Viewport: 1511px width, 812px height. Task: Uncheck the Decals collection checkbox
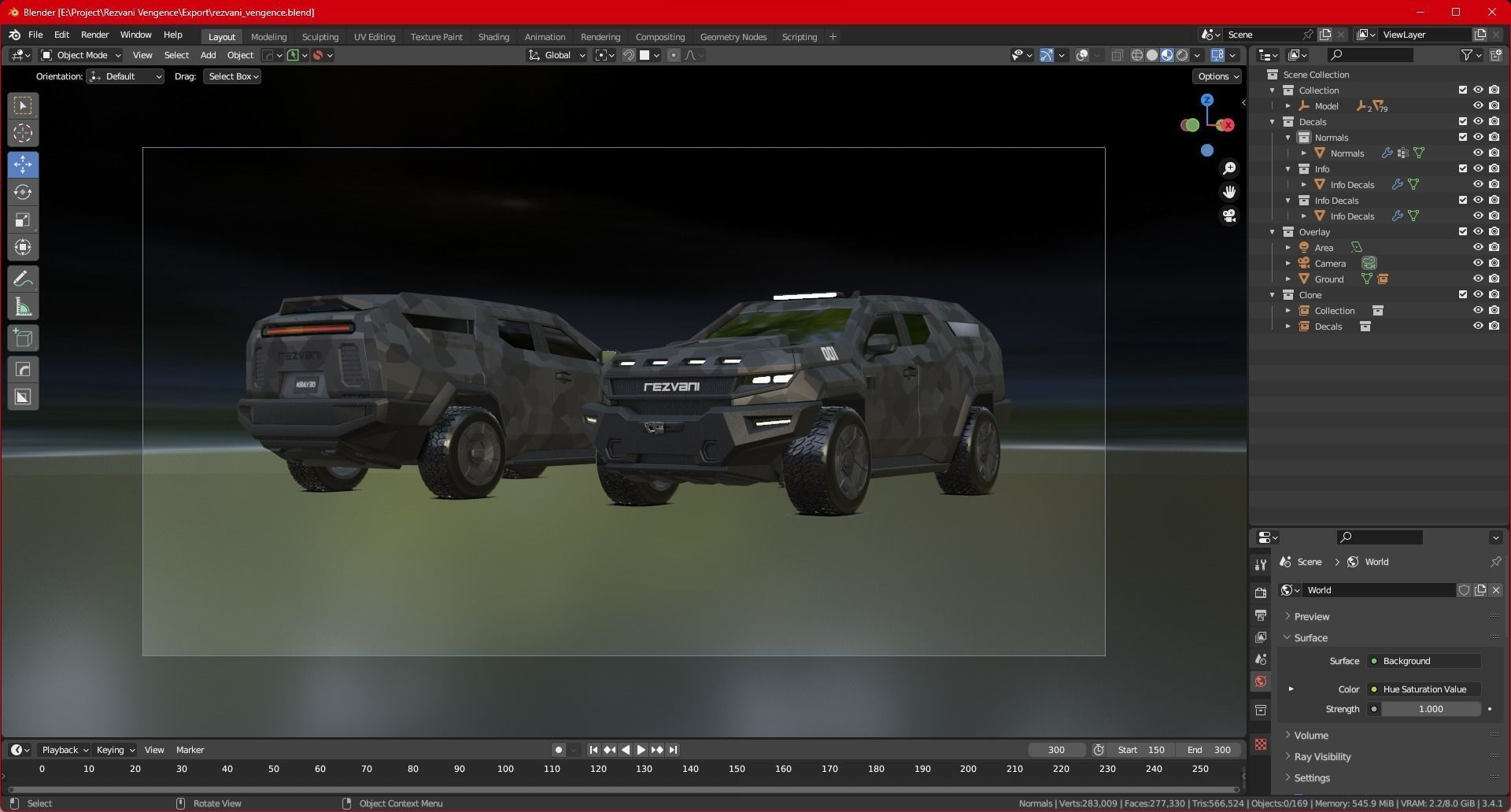(1463, 121)
